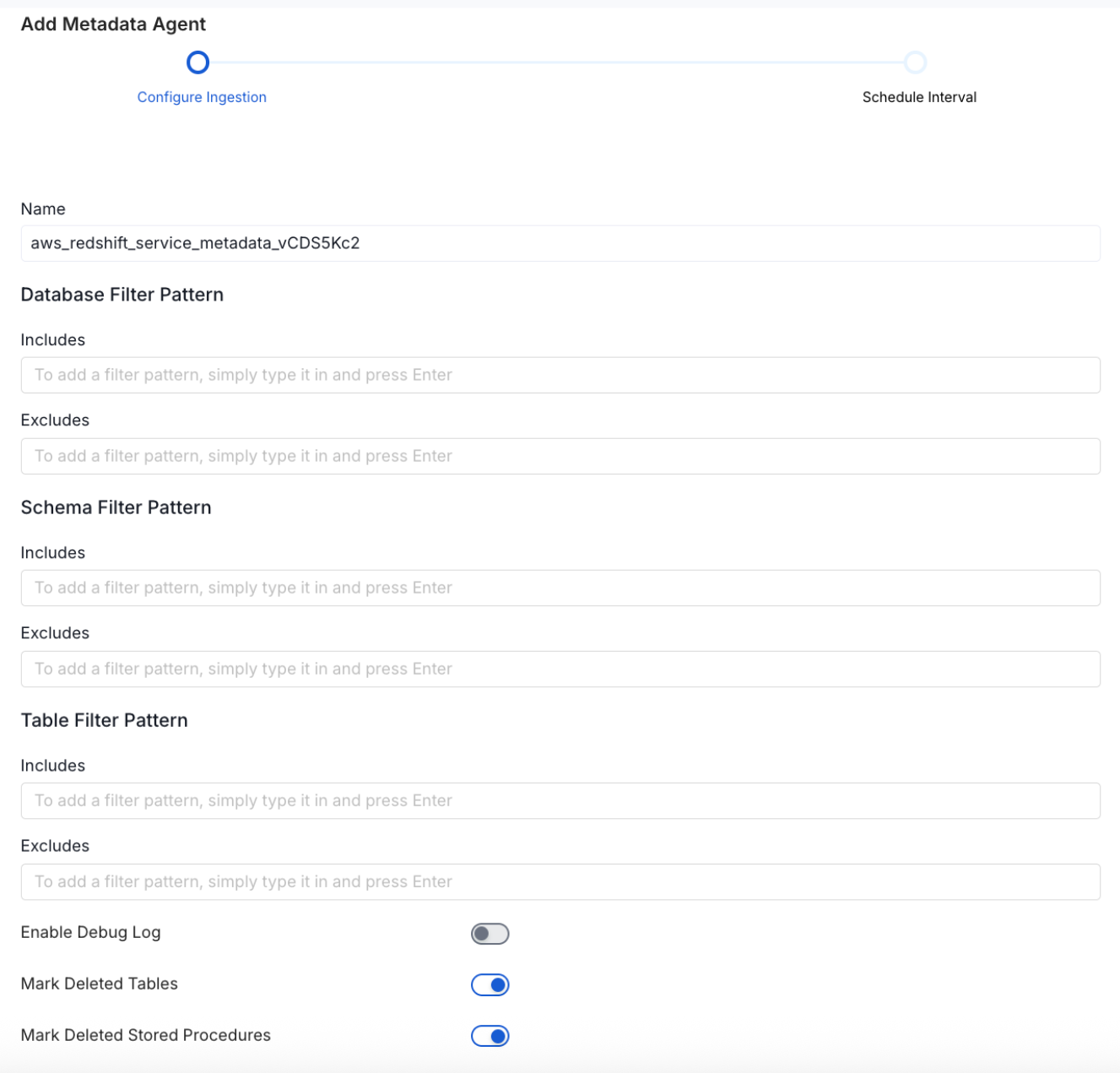Click the Table Filter Excludes field
The image size is (1120, 1073).
560,881
